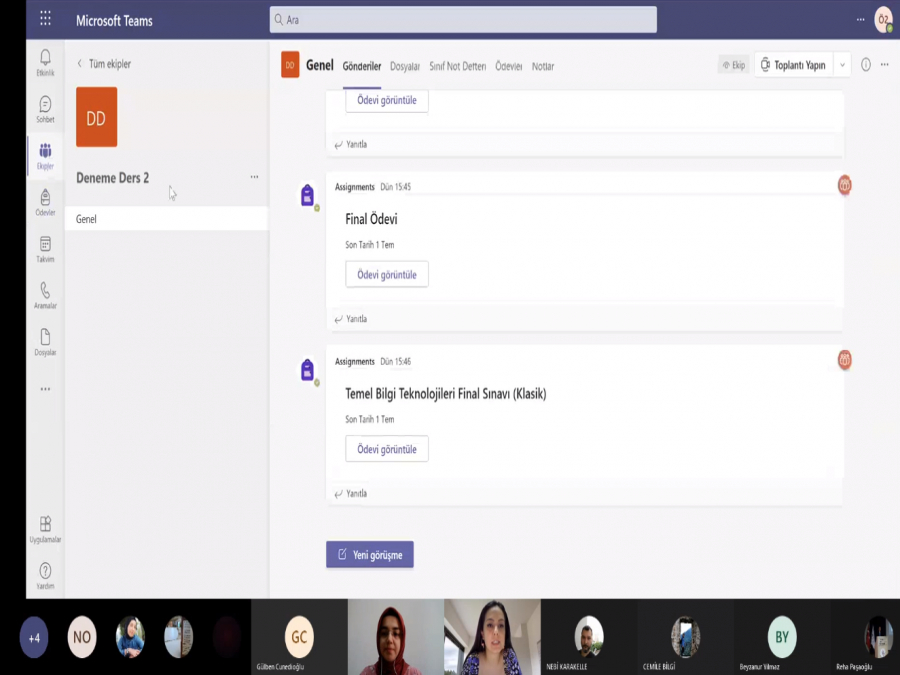900x675 pixels.
Task: Open the Sınıf Not Defteri tab
Action: pyautogui.click(x=457, y=67)
